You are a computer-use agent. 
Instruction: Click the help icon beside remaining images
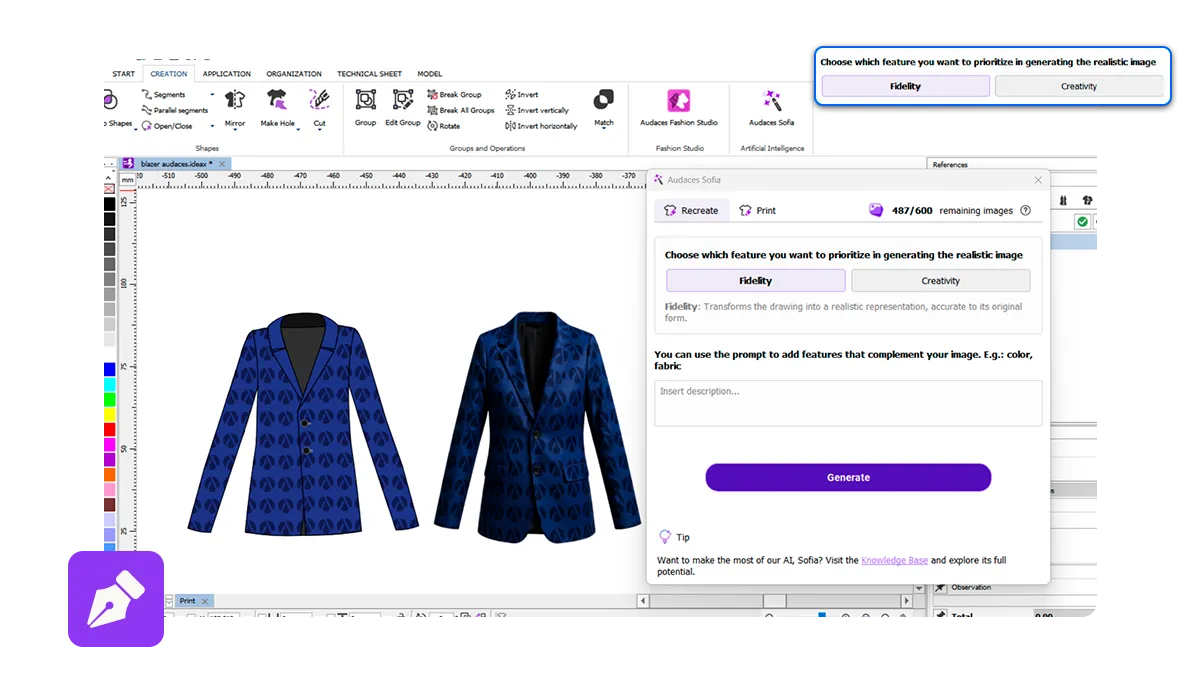coord(1025,211)
